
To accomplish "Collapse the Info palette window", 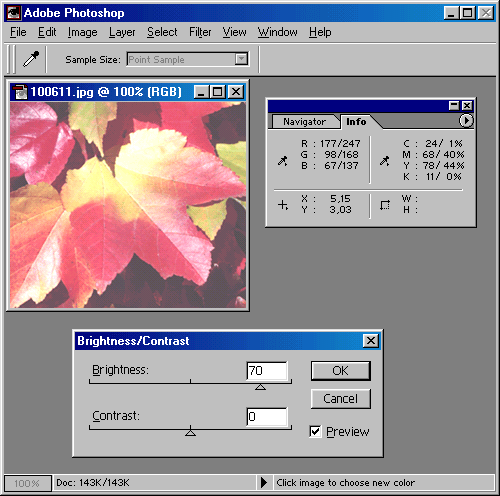I will coord(454,106).
